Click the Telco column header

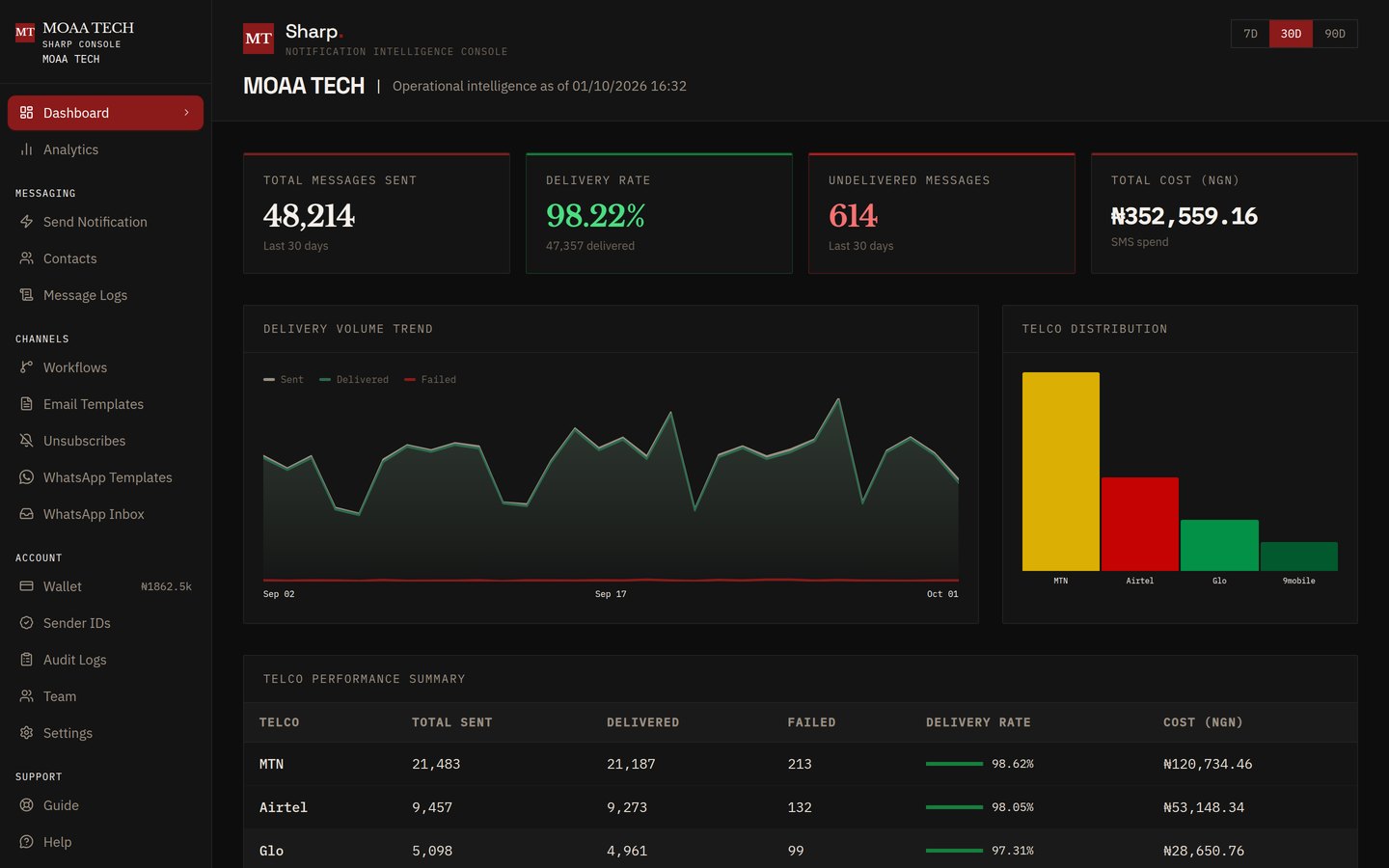(280, 722)
